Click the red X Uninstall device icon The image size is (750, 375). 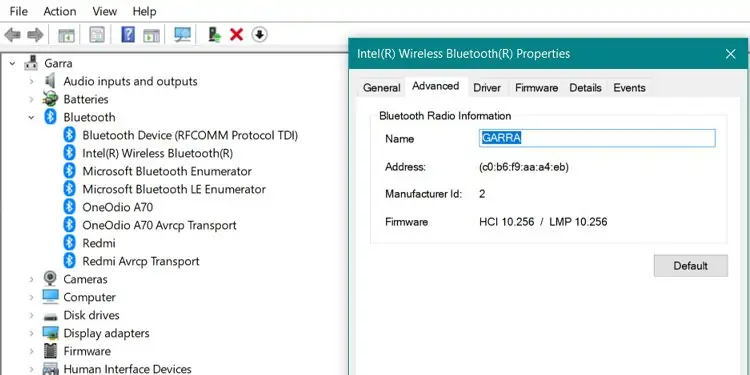tap(236, 34)
